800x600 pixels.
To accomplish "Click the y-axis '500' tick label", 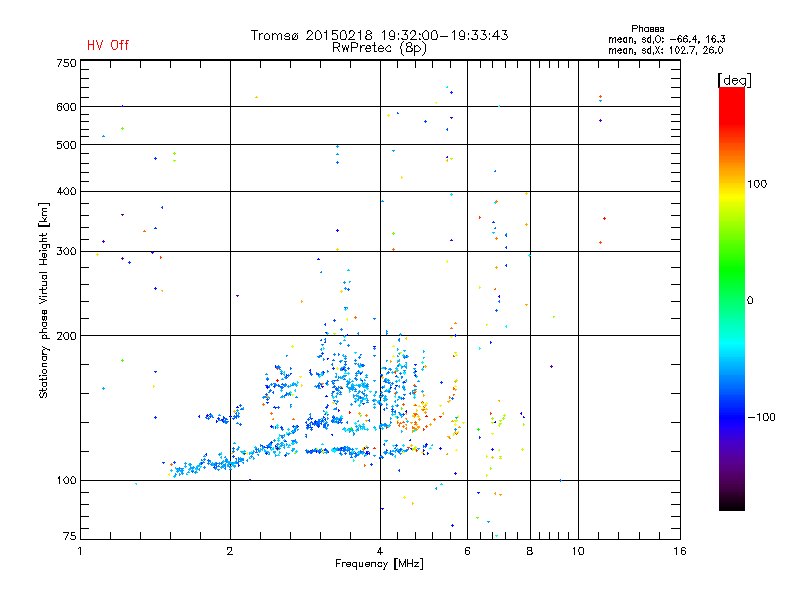I will (x=66, y=145).
